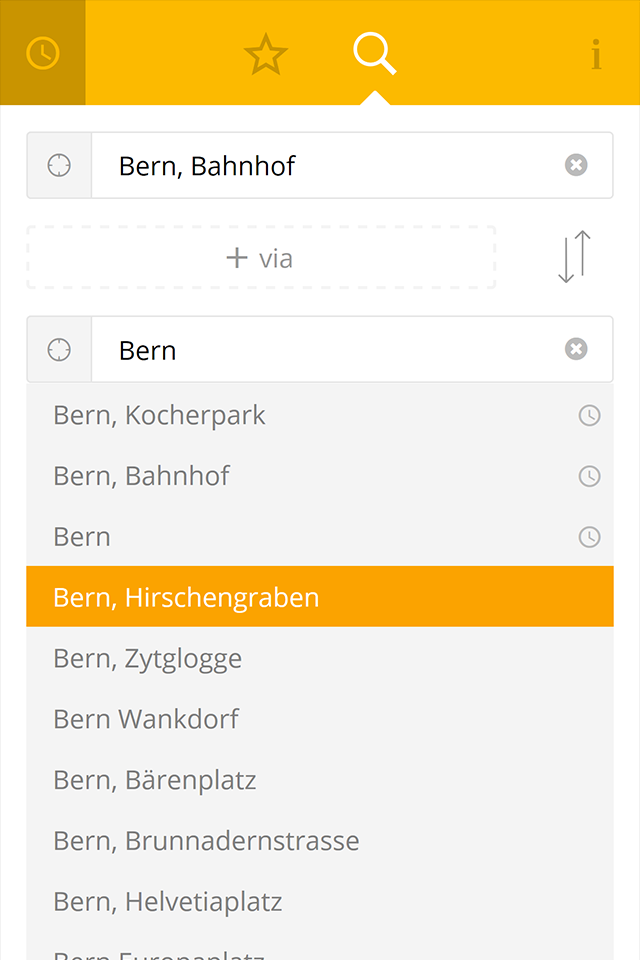Clear the Bern destination field
The height and width of the screenshot is (960, 640).
pyautogui.click(x=576, y=349)
